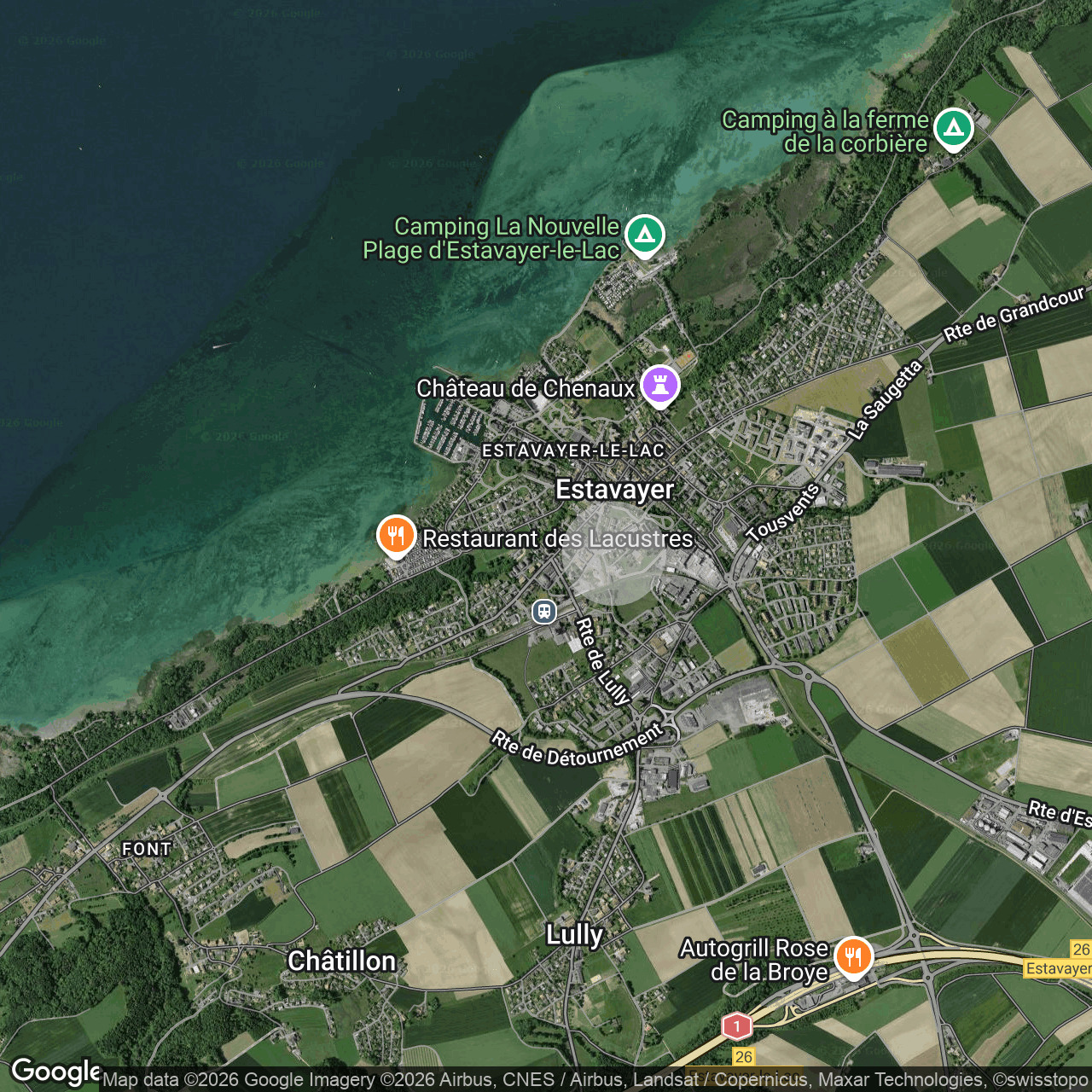Click the Estavayer town label

pos(615,490)
